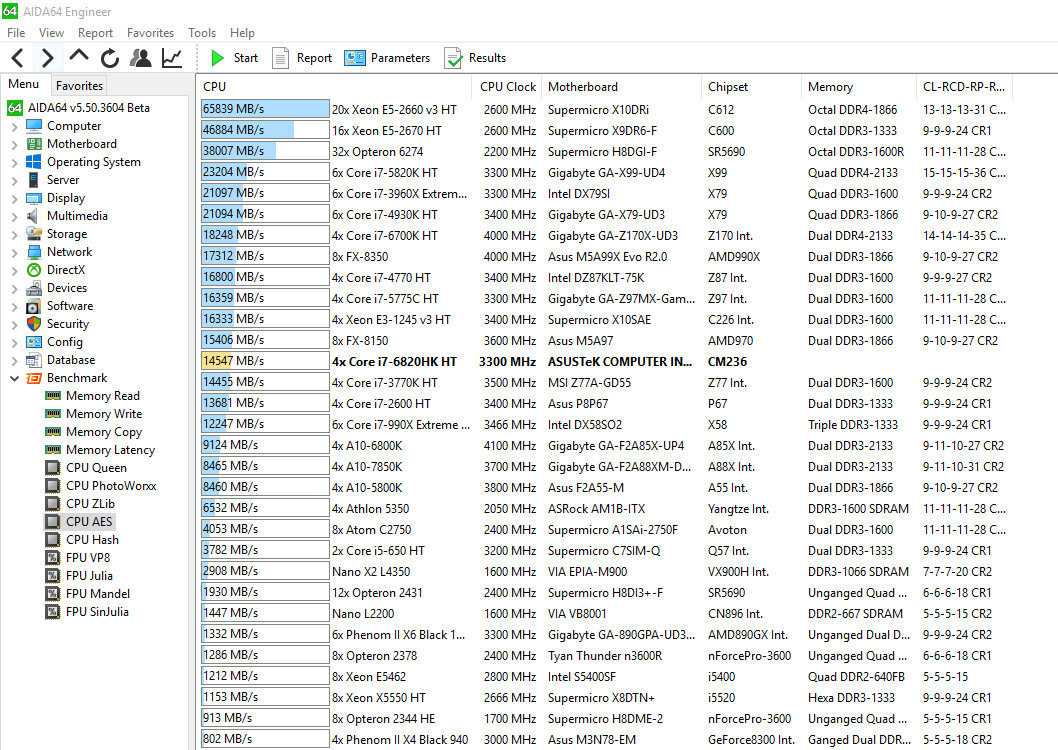
Task: Start the benchmark with green play icon
Action: point(217,58)
